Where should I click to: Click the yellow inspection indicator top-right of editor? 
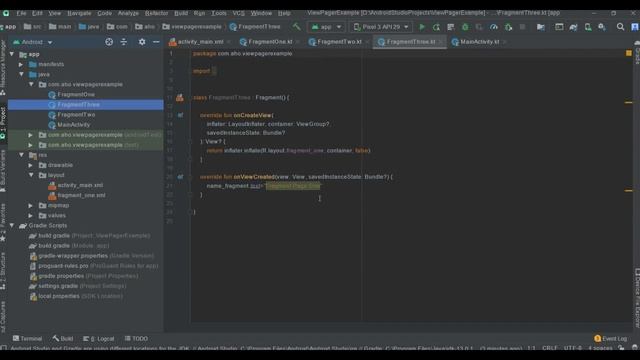point(629,53)
